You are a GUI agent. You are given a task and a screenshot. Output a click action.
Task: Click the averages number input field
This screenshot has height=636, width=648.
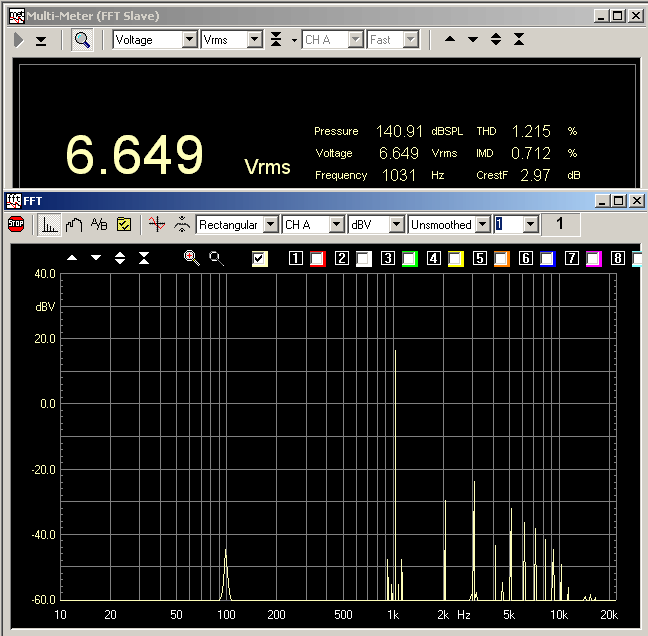508,225
